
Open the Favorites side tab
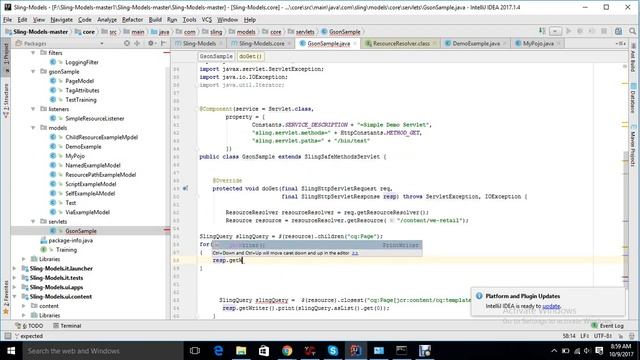click(x=6, y=297)
